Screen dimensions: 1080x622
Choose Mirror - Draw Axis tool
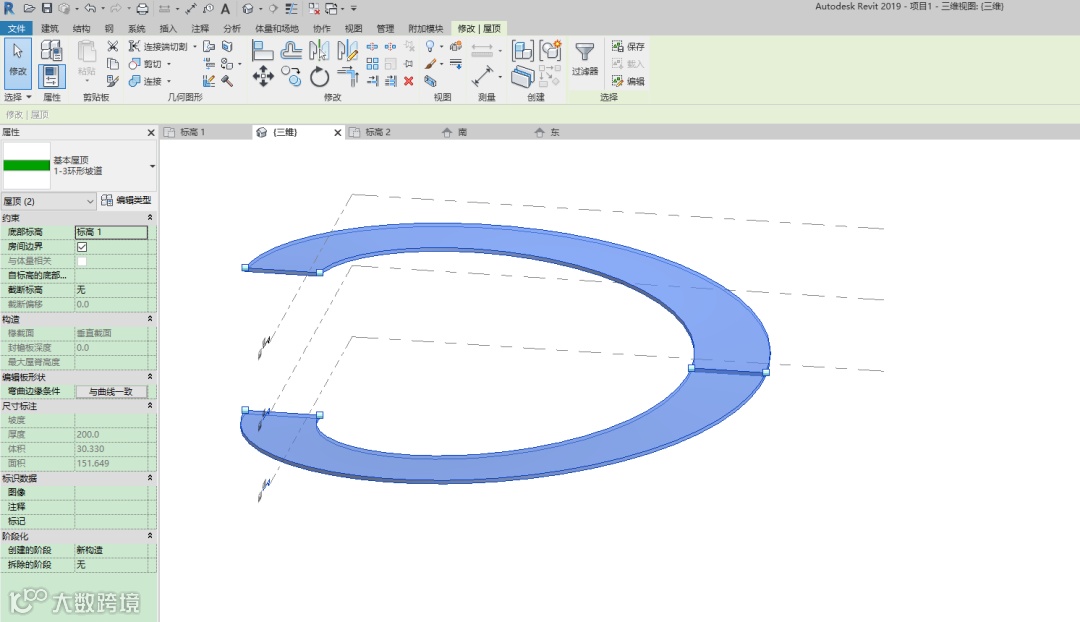click(347, 50)
